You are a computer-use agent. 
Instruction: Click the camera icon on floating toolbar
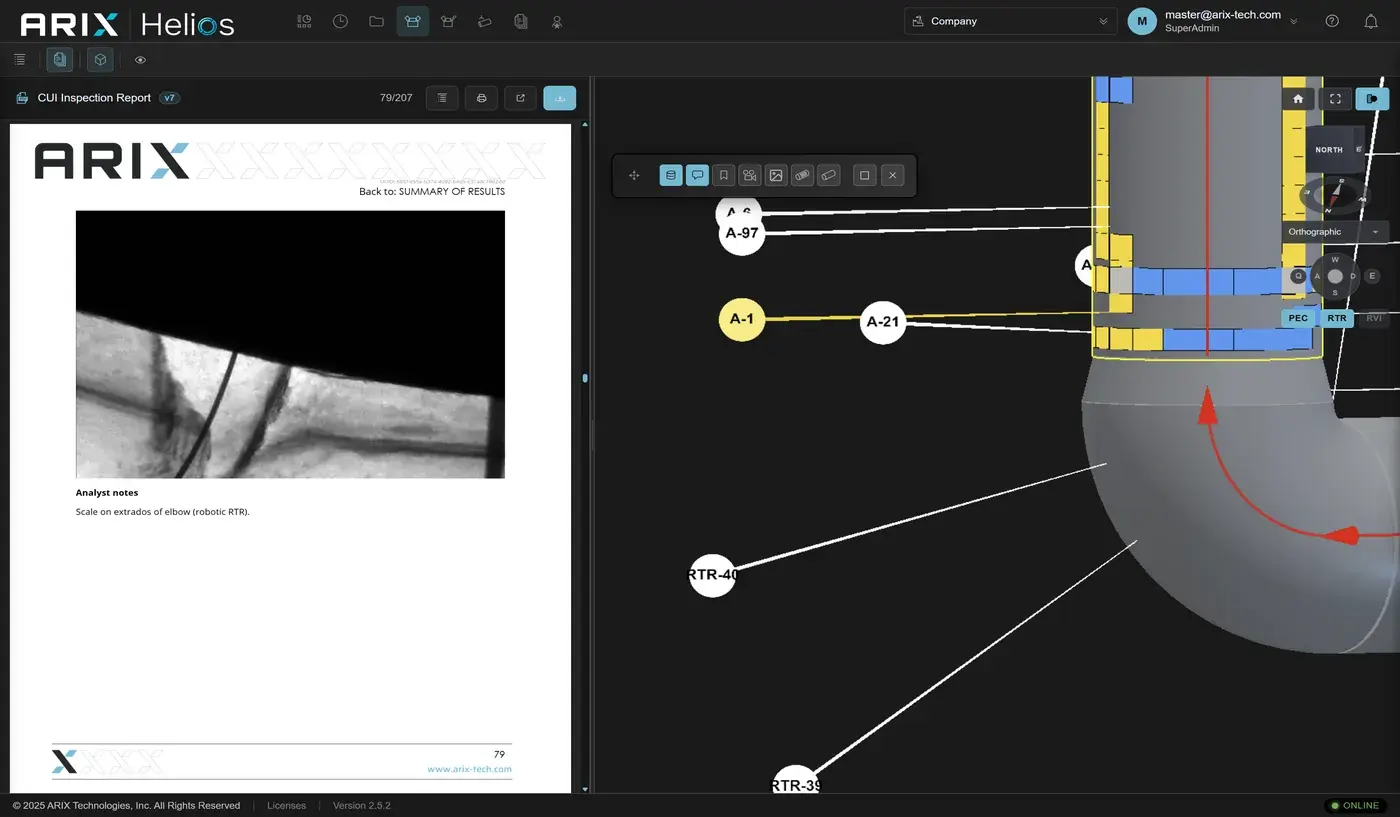(x=749, y=176)
